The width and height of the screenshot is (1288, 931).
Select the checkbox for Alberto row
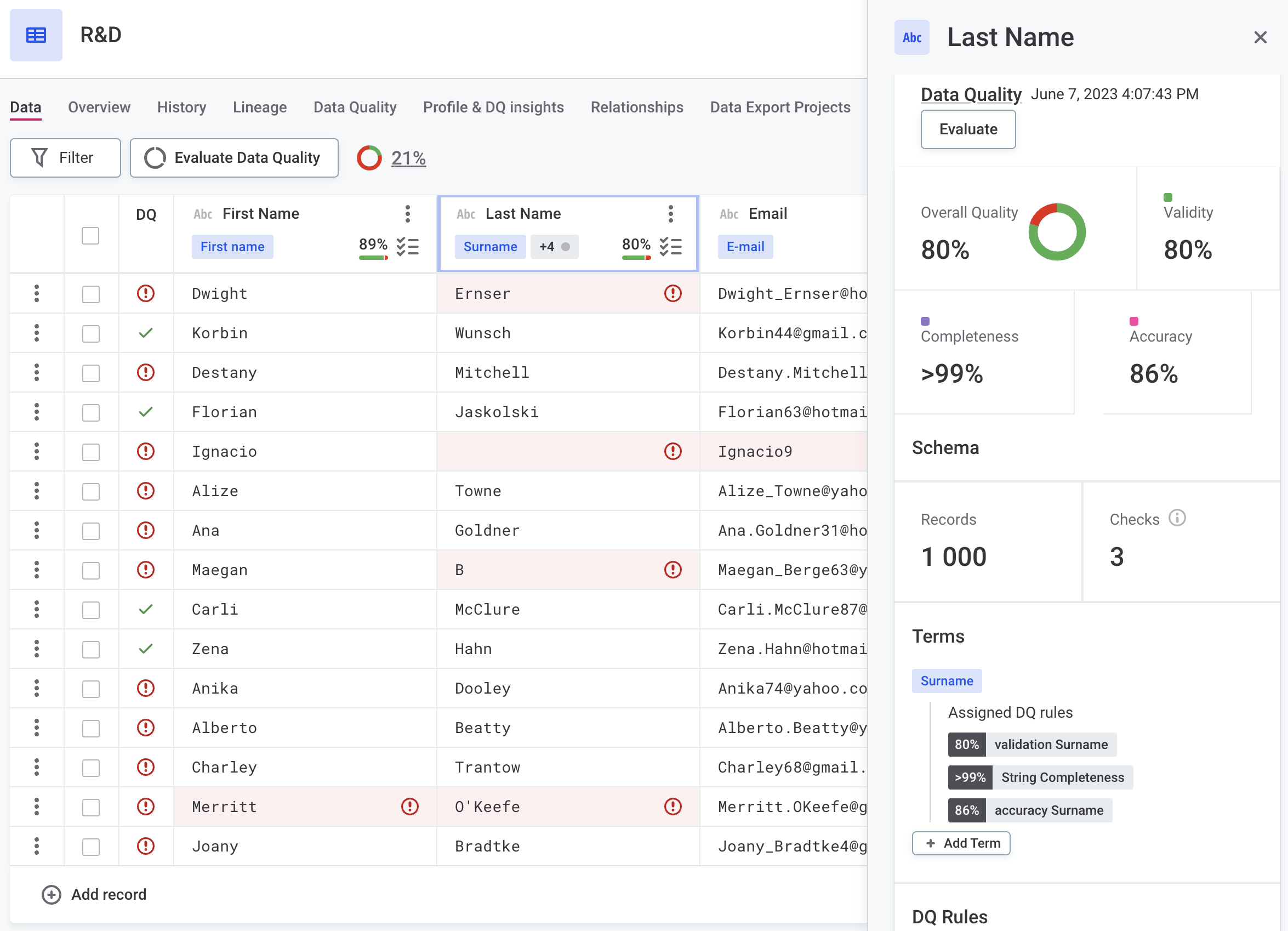click(x=91, y=728)
